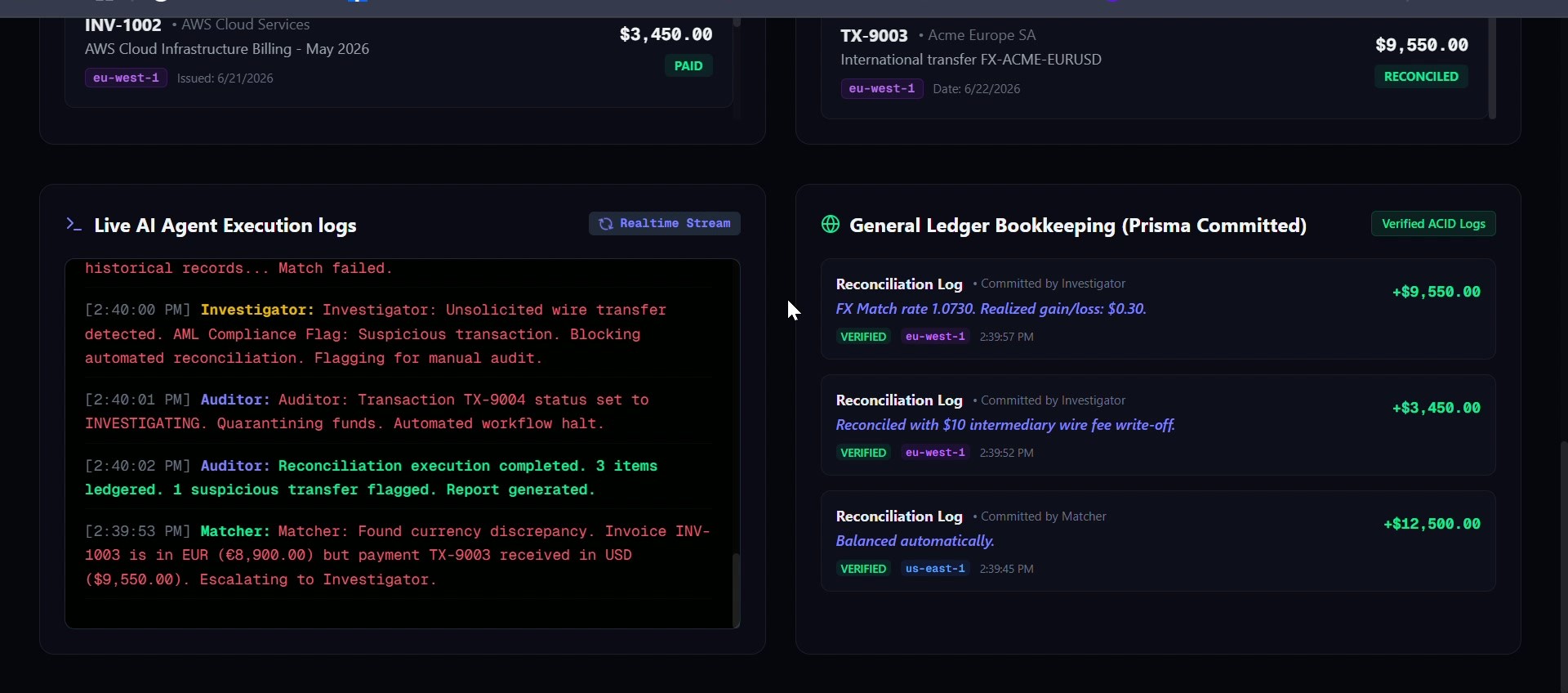Click the [2:40:02 PM] Auditor completion log entry
Viewport: 1568px width, 693px height.
point(398,478)
